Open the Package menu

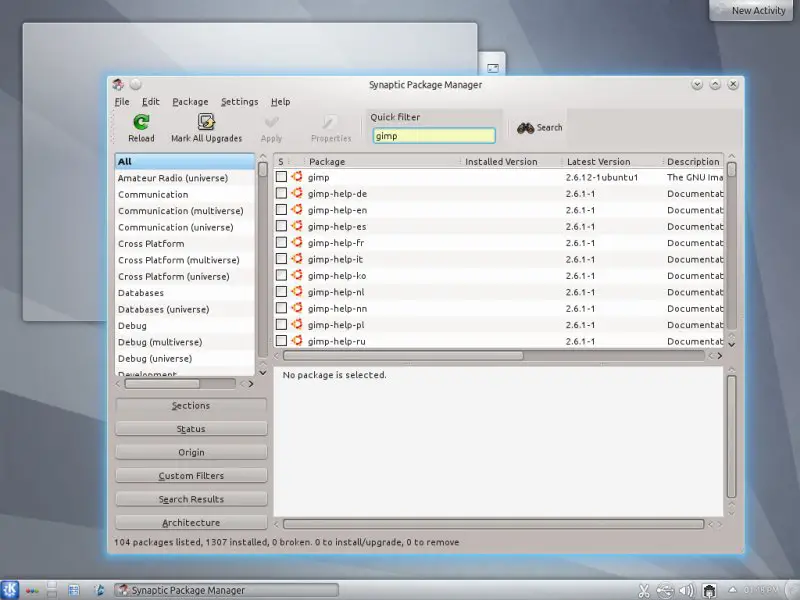pos(190,102)
